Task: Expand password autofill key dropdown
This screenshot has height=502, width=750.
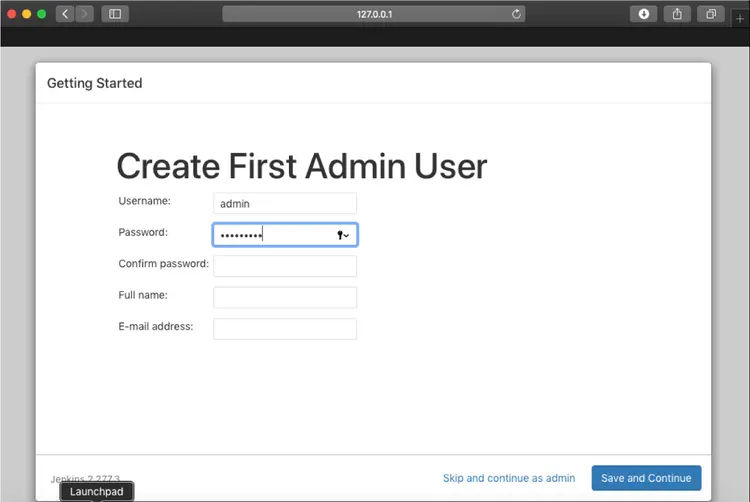Action: tap(343, 235)
